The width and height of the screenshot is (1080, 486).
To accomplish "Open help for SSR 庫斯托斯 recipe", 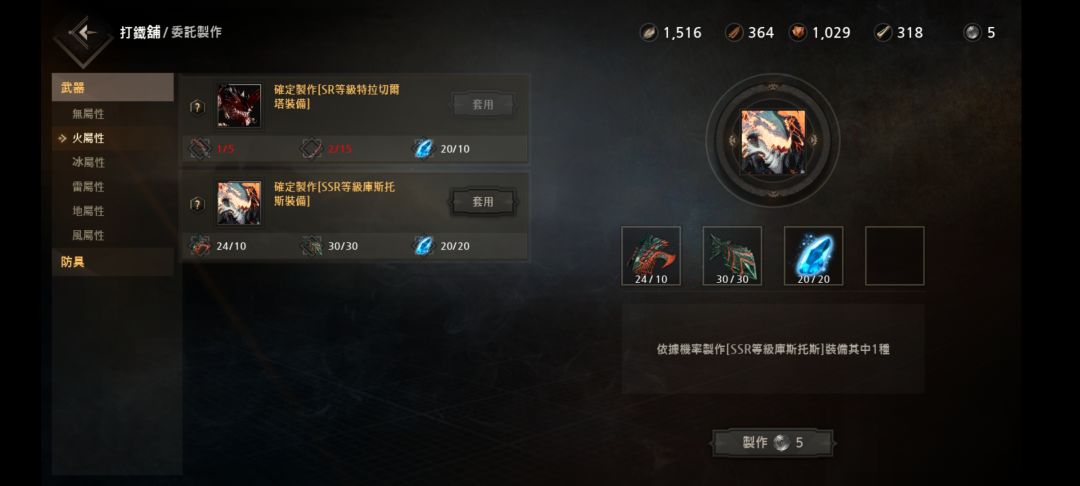I will click(x=197, y=204).
